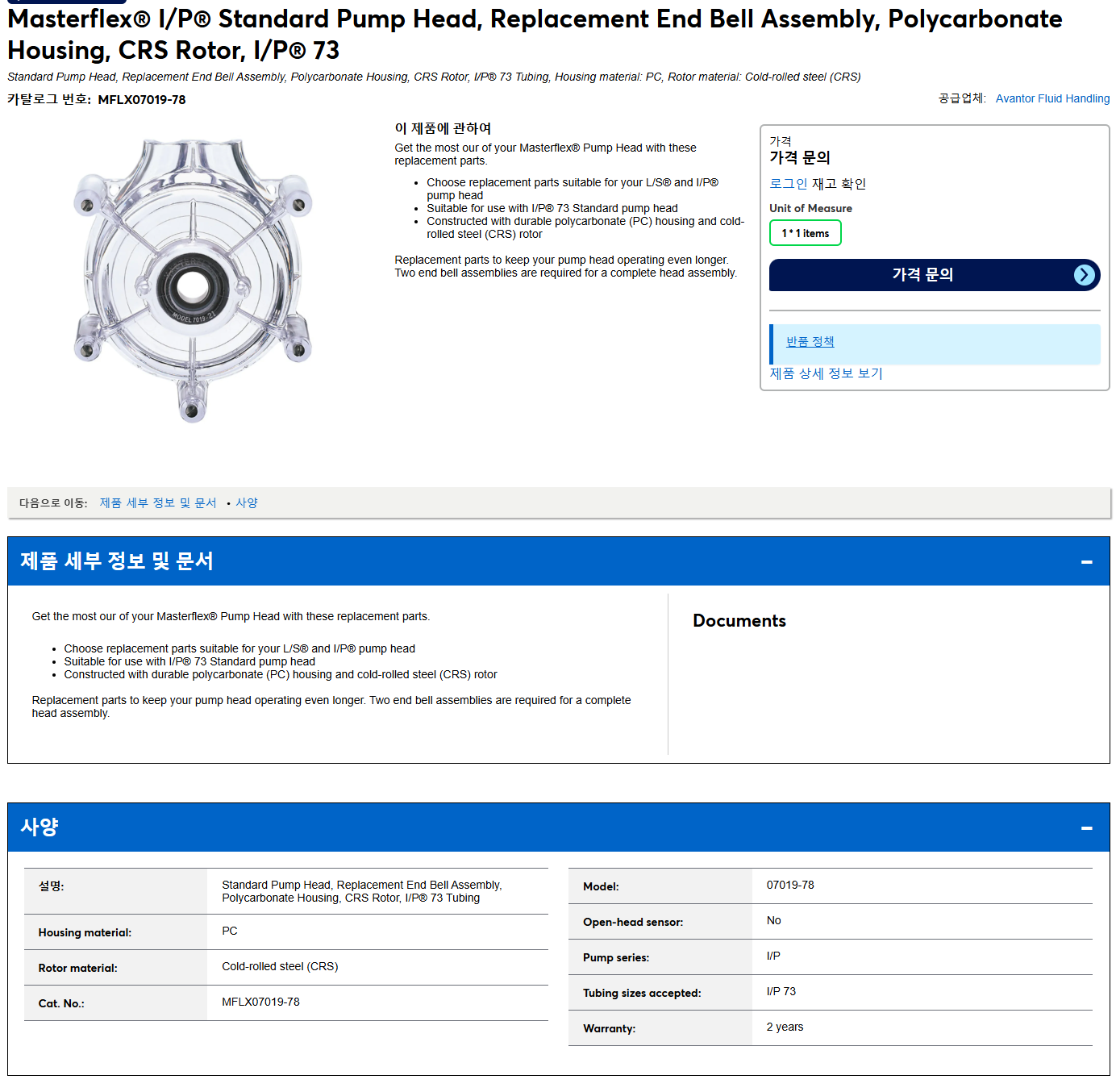Select the 1 * 1 items unit option
The image size is (1116, 1092).
[x=805, y=233]
